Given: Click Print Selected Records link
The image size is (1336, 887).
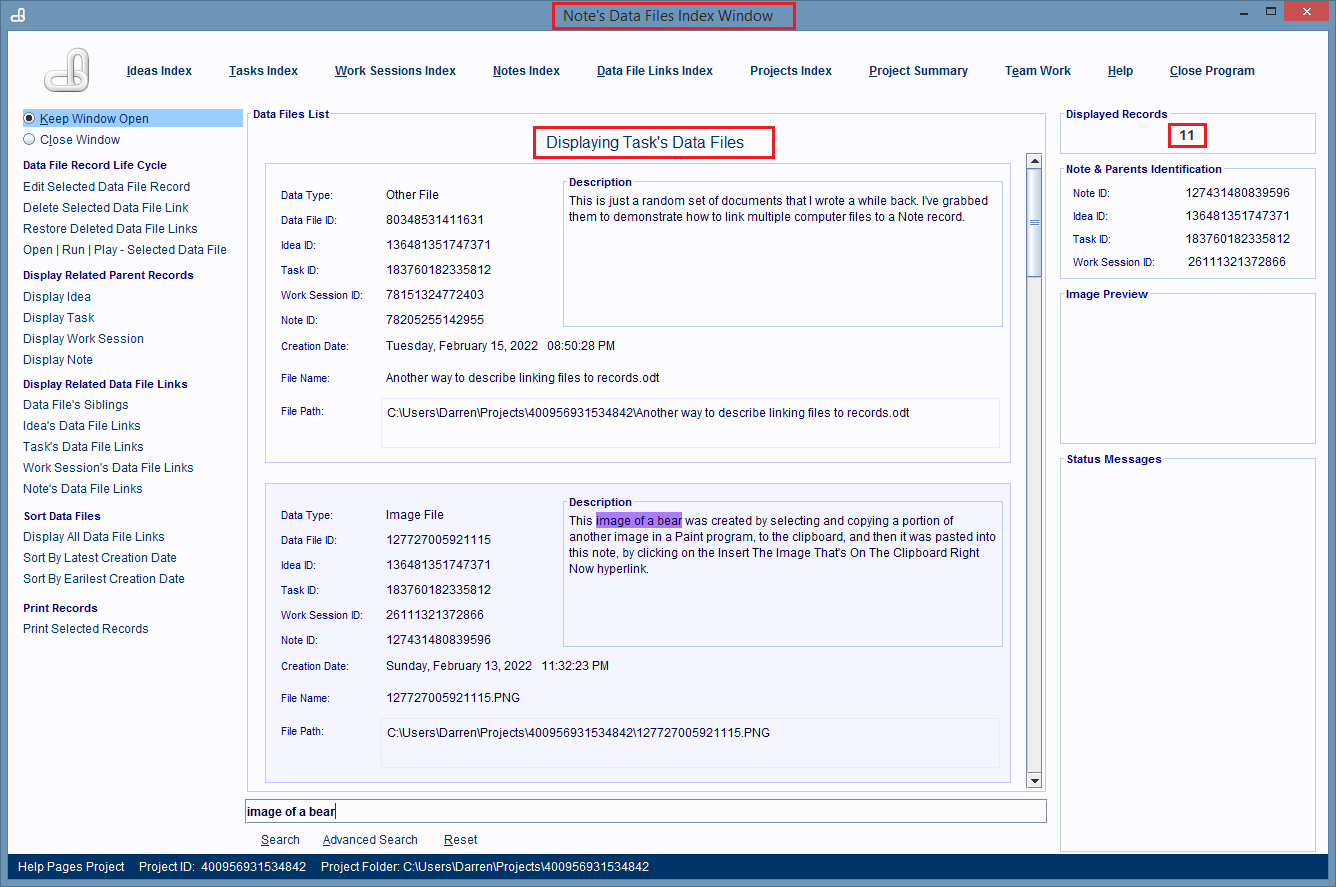Looking at the screenshot, I should click(x=85, y=629).
